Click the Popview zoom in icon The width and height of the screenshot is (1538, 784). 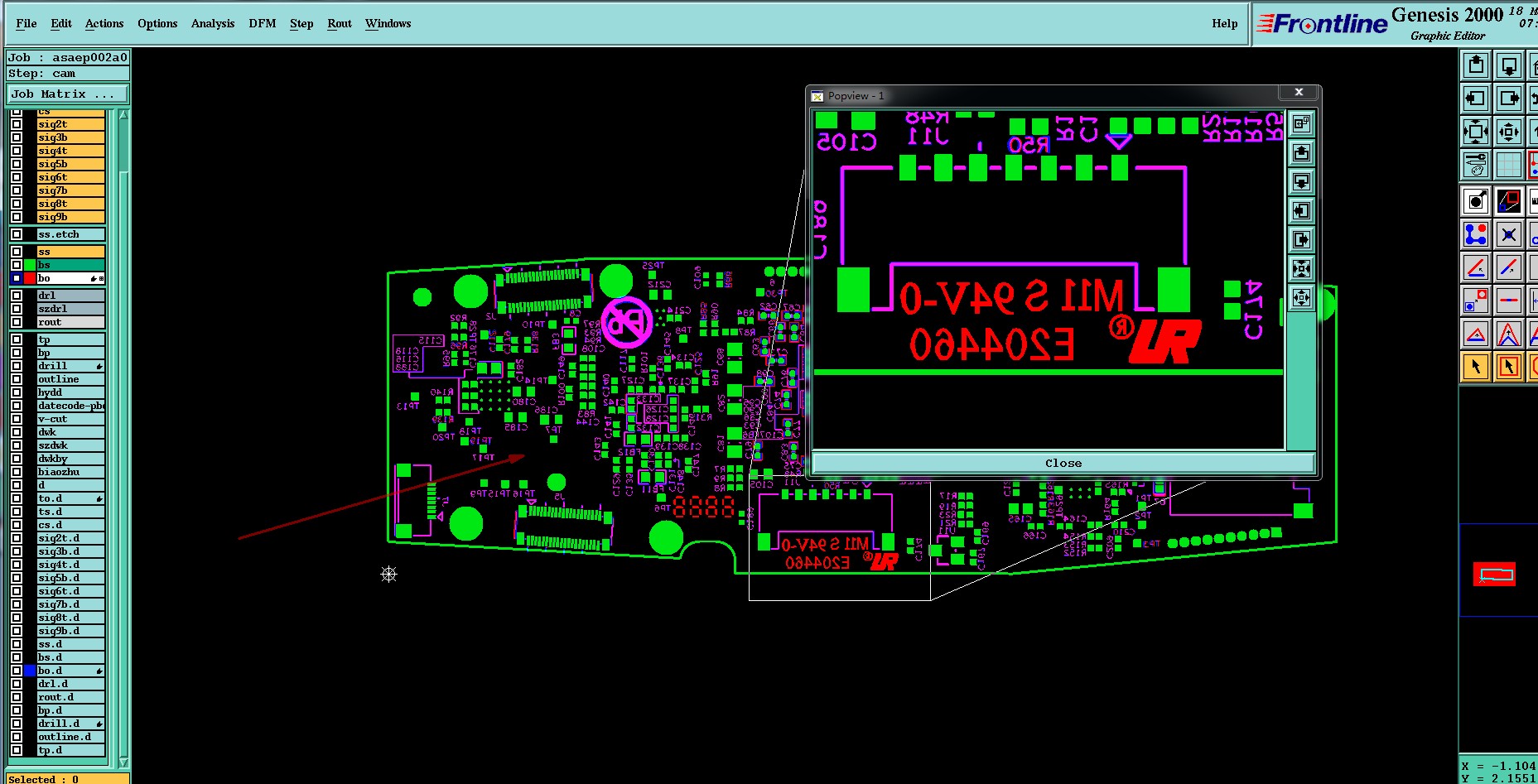1301,269
